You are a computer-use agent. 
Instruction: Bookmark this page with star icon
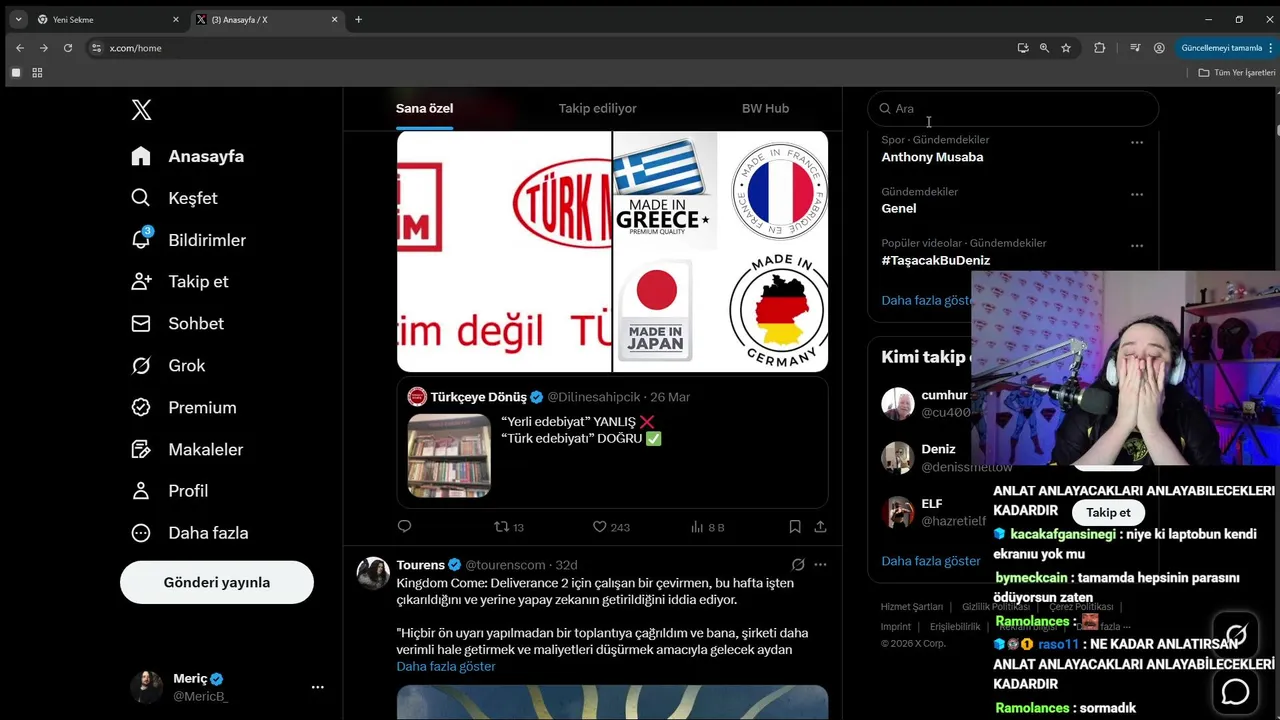point(1066,48)
